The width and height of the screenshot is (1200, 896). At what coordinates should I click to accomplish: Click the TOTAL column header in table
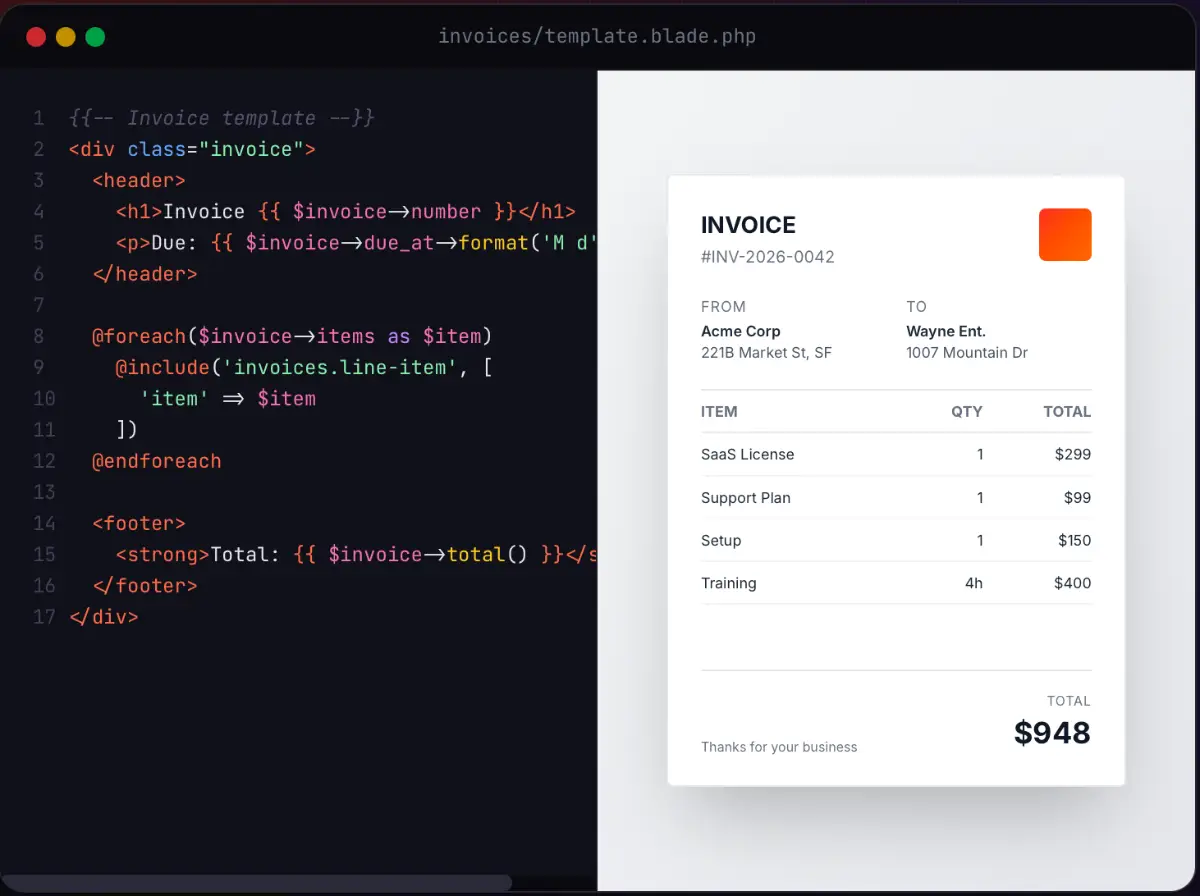coord(1067,411)
